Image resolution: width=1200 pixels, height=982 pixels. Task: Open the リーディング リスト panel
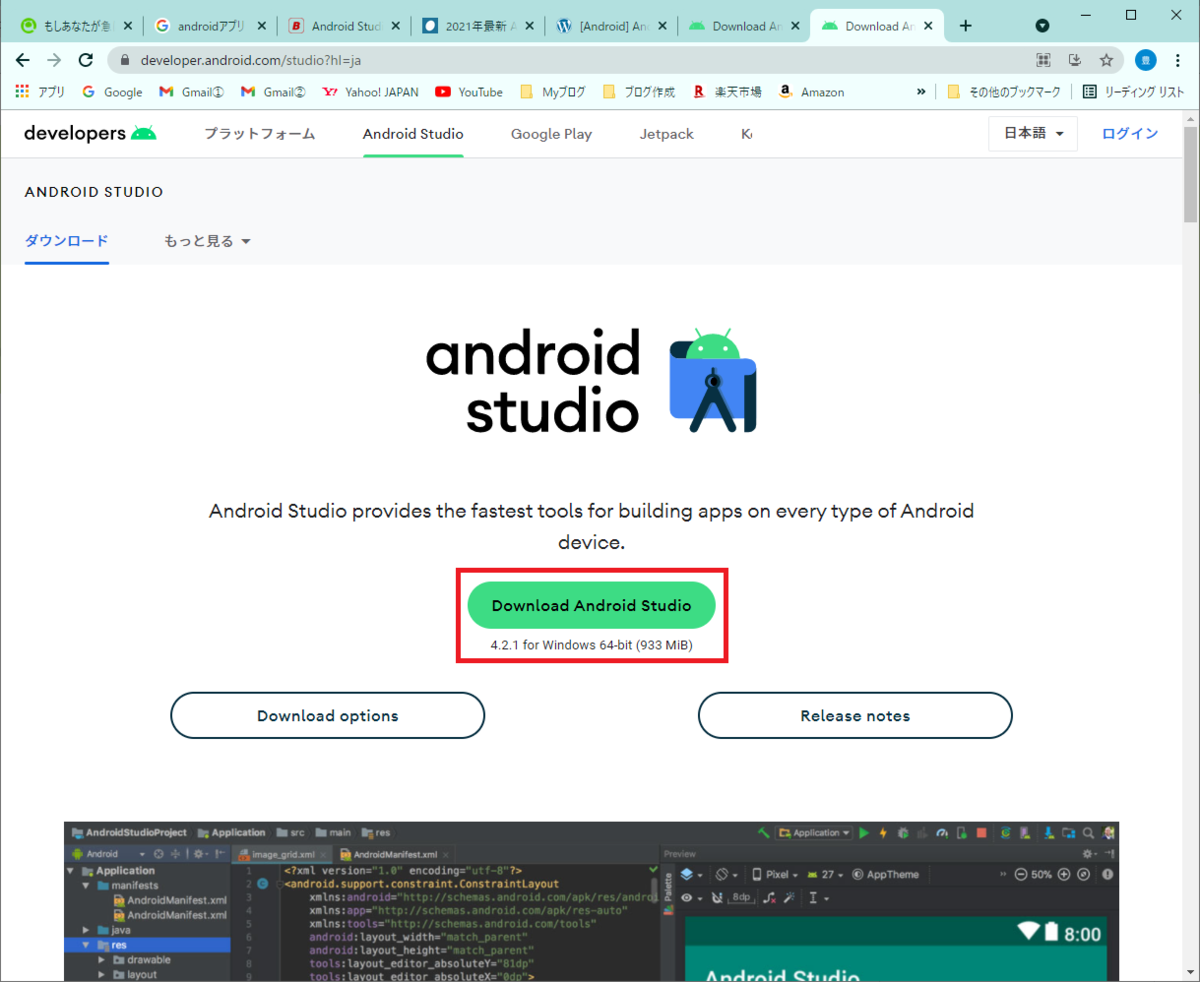coord(1133,92)
